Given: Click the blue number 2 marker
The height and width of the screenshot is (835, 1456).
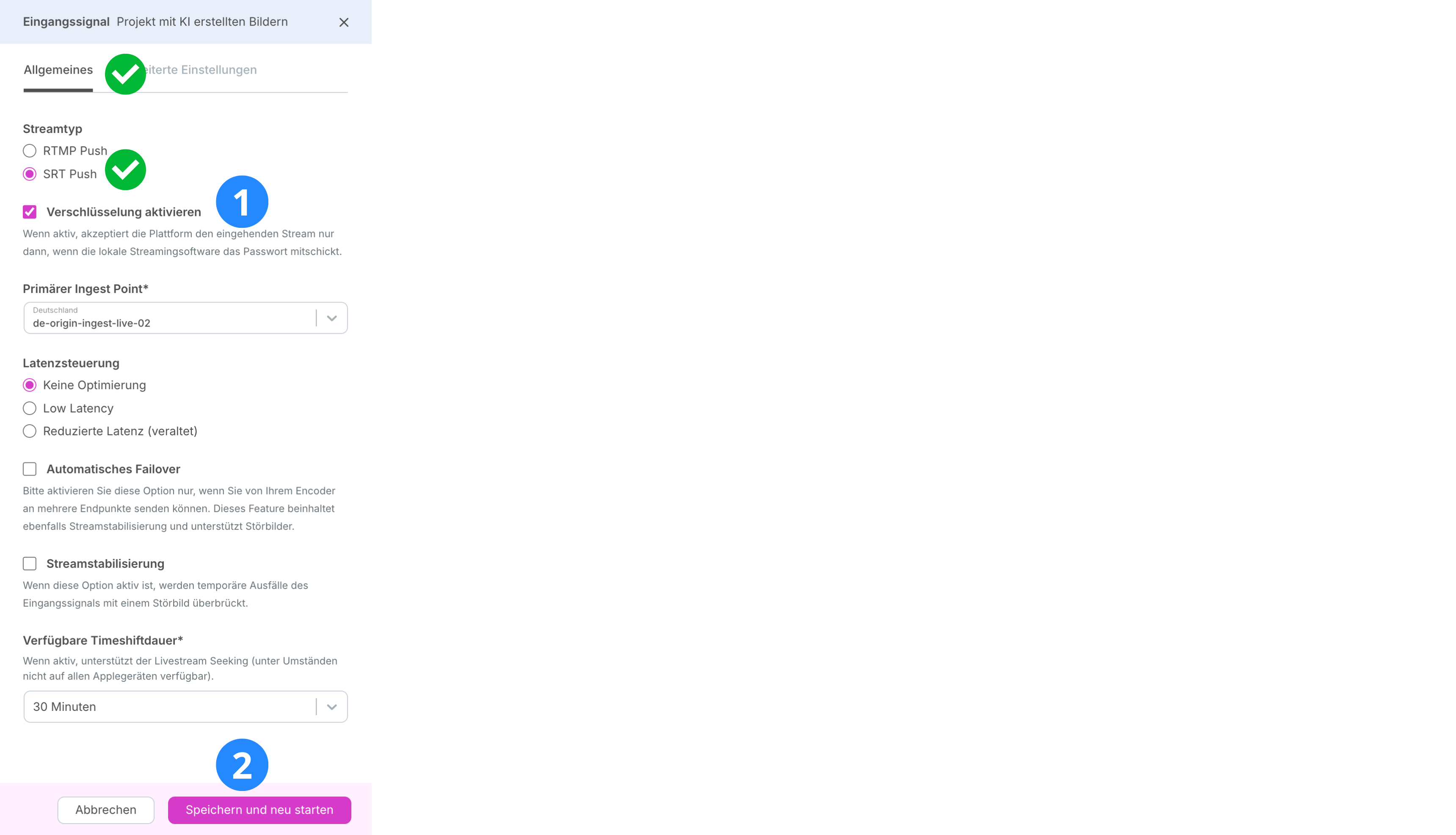Looking at the screenshot, I should (242, 765).
